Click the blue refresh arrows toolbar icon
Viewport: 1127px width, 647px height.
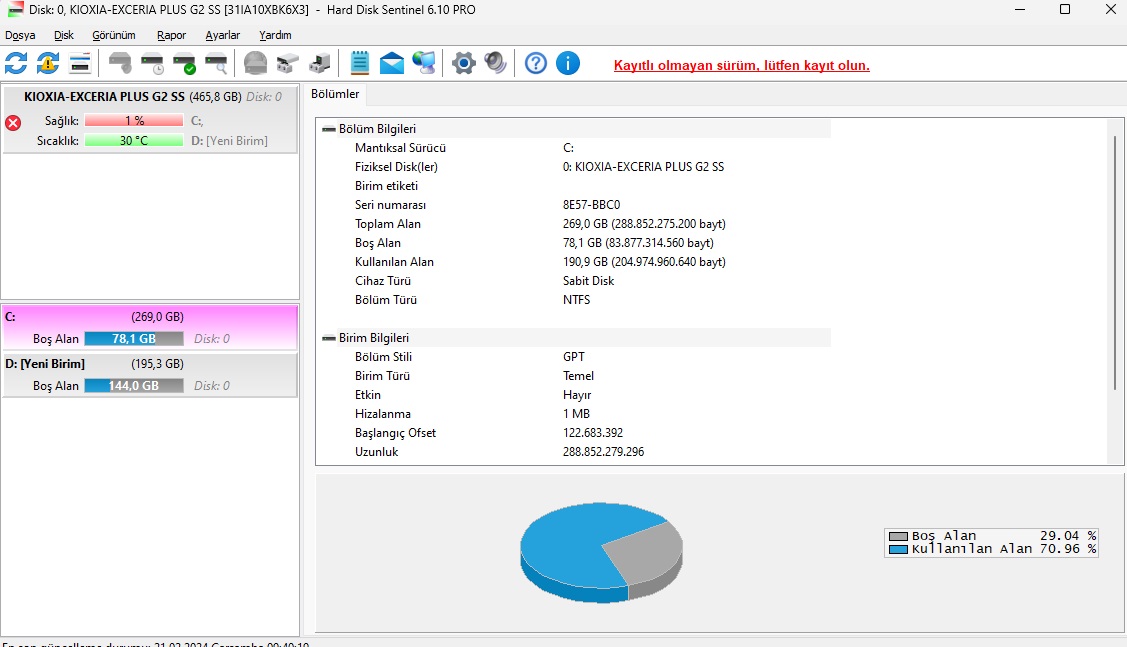tap(16, 63)
